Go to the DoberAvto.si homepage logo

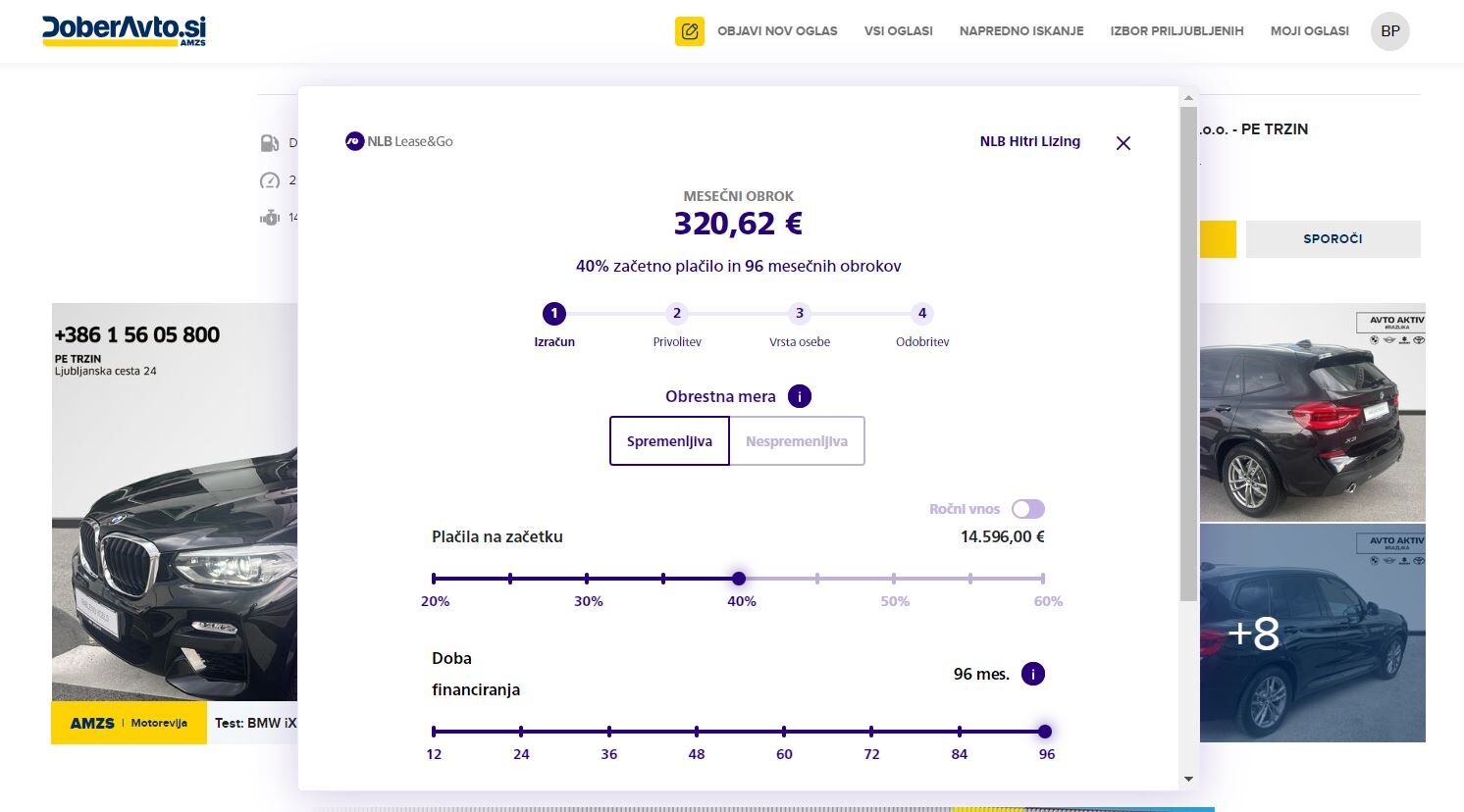tap(125, 31)
